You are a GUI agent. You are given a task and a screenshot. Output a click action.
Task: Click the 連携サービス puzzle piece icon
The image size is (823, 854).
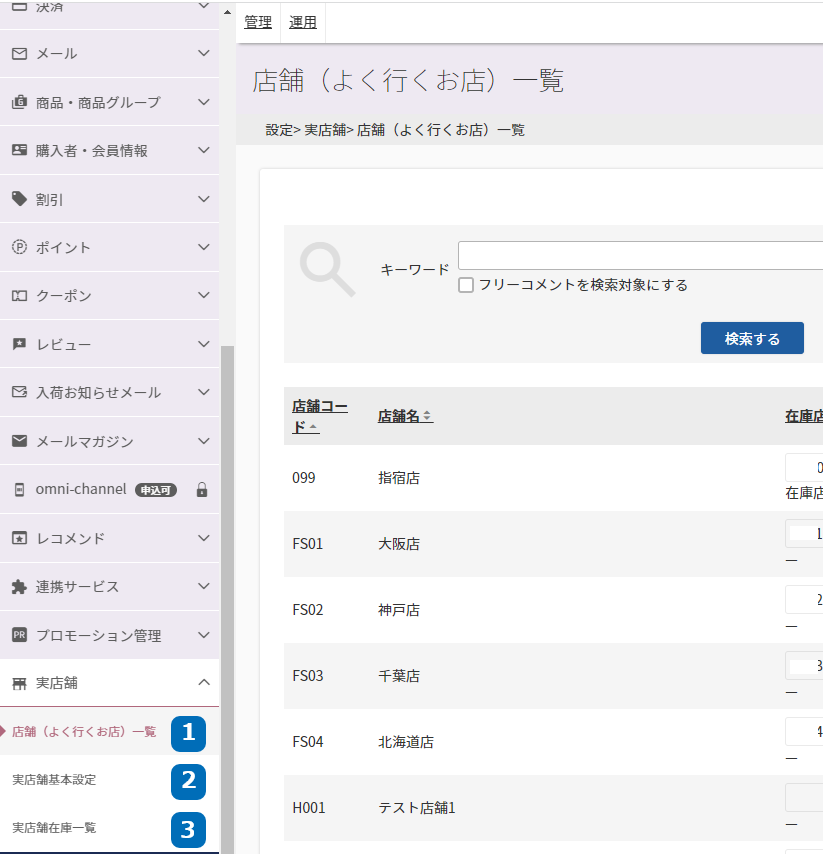click(x=19, y=587)
